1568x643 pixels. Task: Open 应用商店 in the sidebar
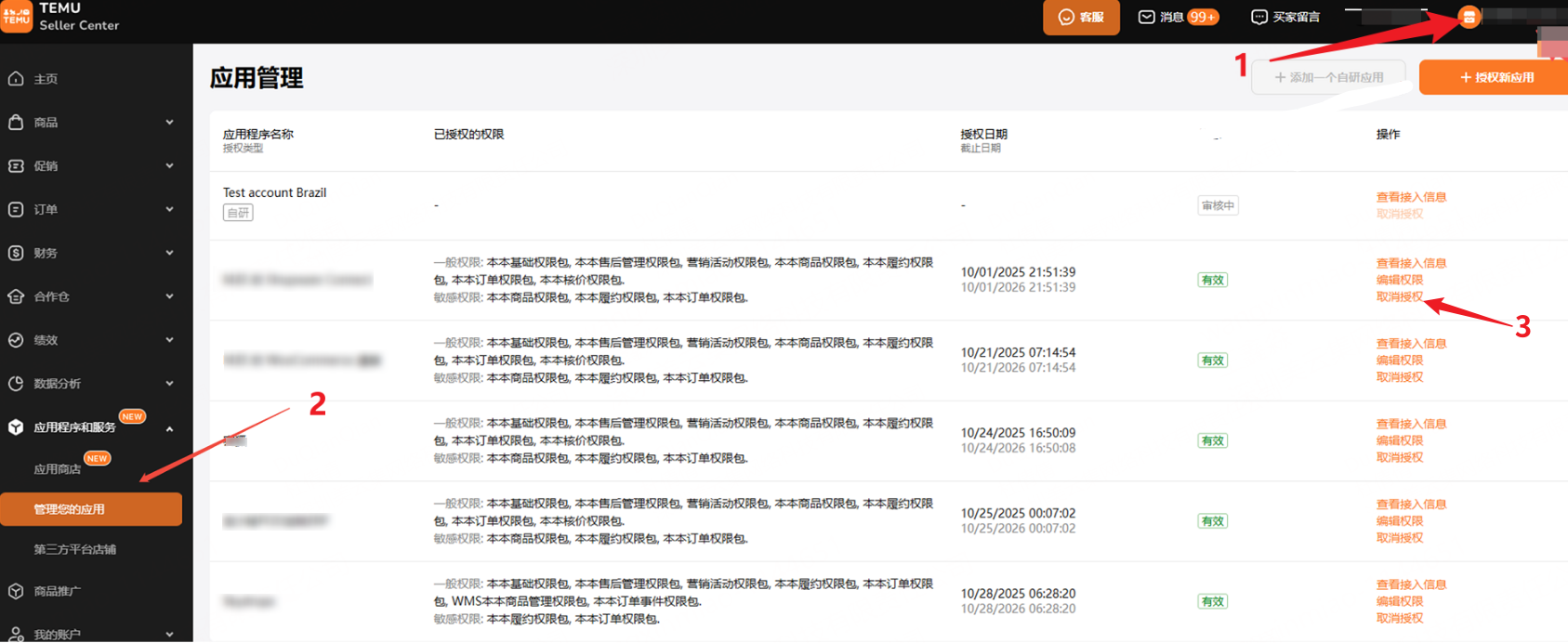pyautogui.click(x=57, y=469)
